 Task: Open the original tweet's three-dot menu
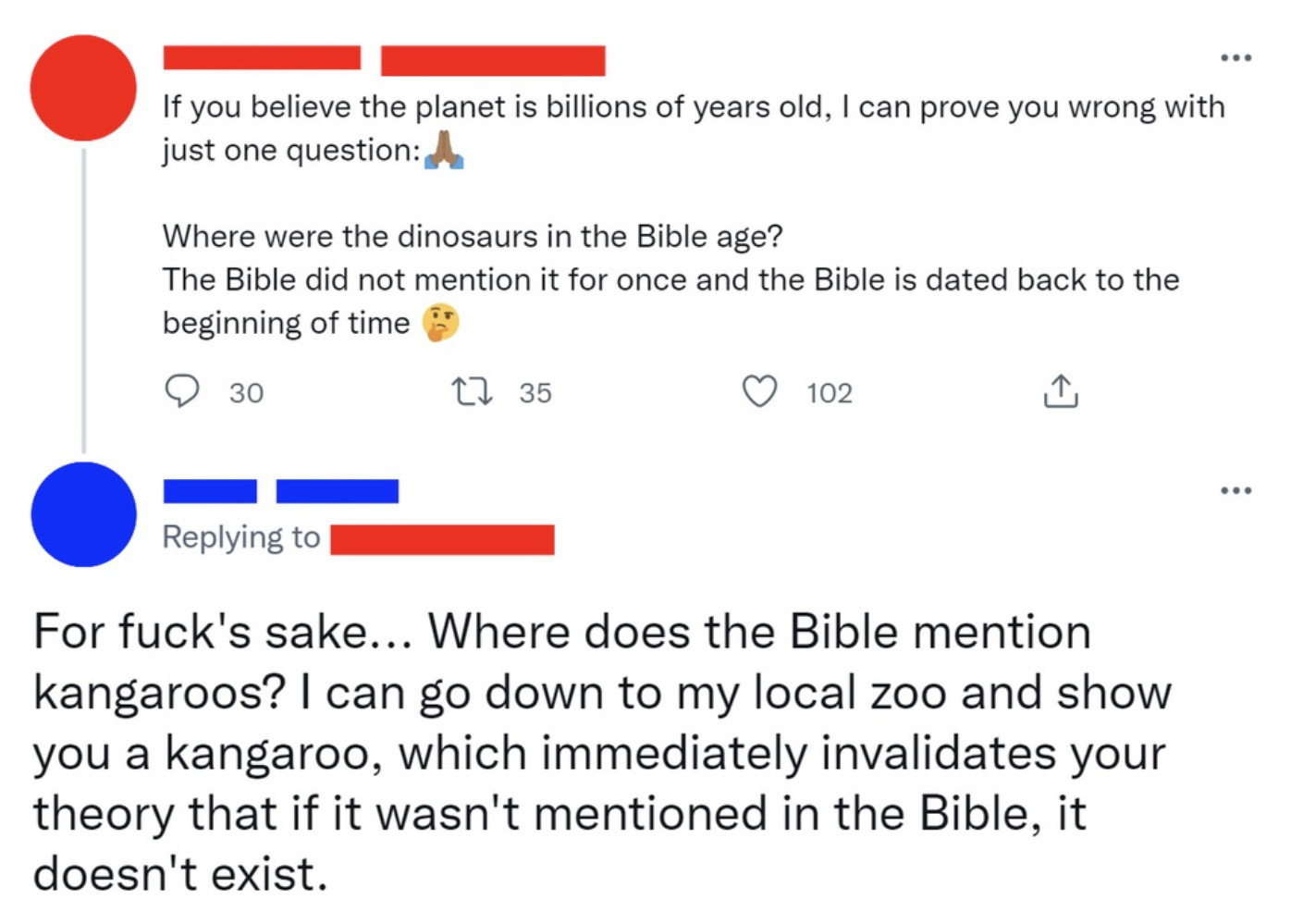[x=1236, y=57]
